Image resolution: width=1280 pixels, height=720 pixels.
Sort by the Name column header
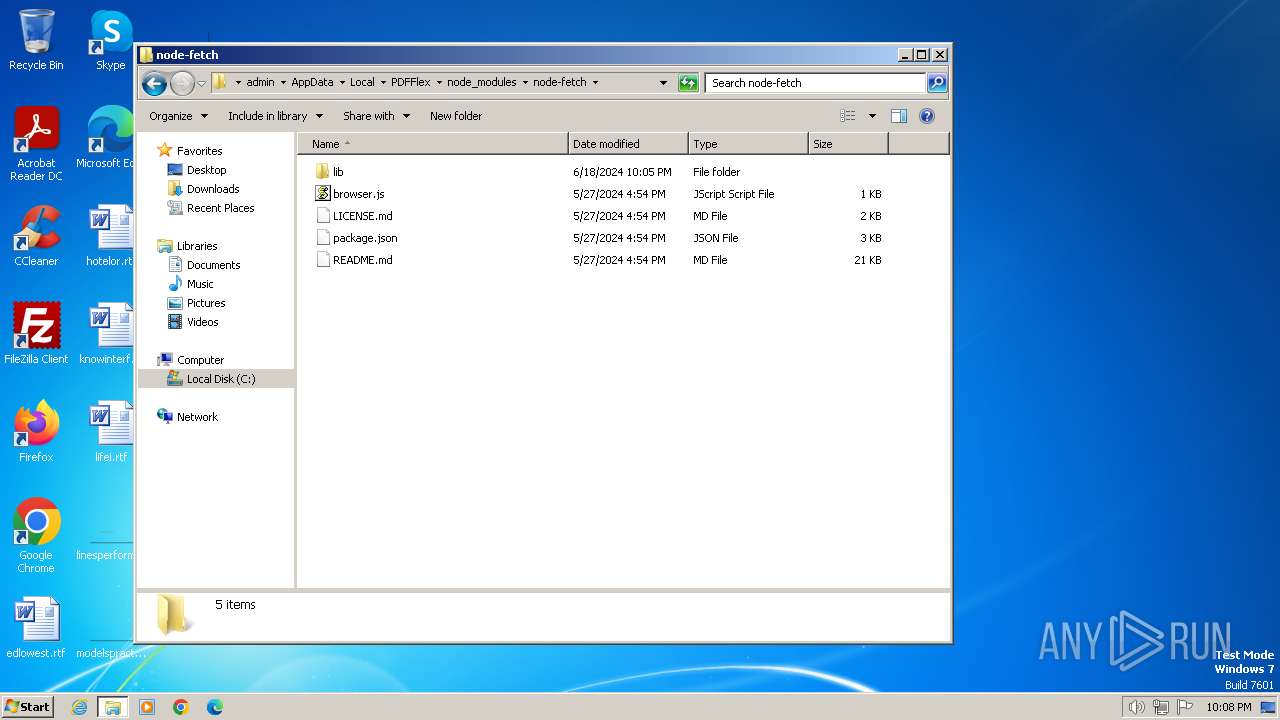coord(432,144)
